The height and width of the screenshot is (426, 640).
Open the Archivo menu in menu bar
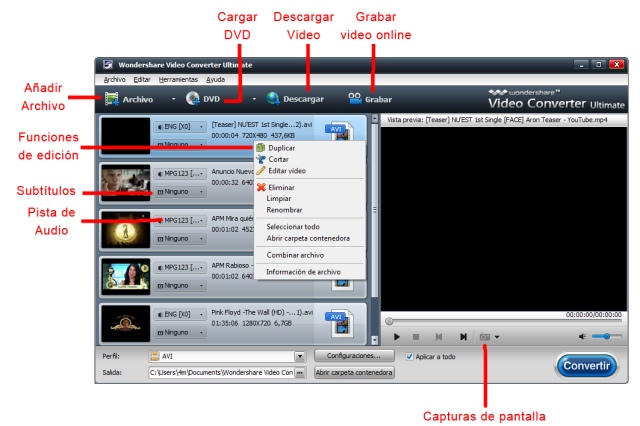pos(114,80)
